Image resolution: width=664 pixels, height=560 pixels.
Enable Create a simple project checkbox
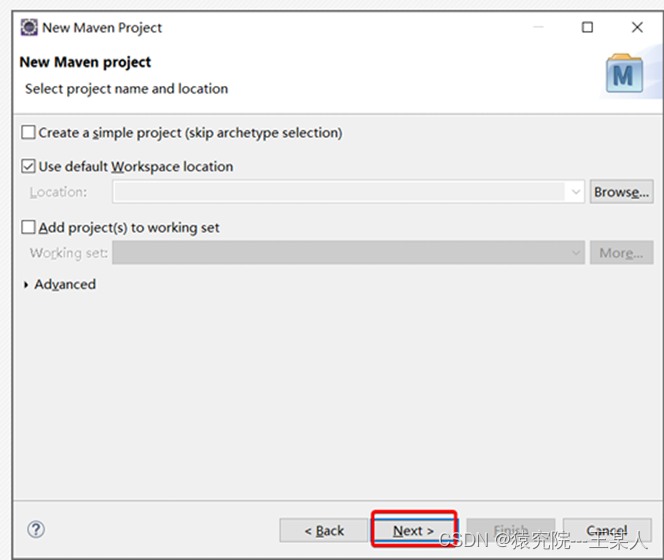(x=28, y=132)
